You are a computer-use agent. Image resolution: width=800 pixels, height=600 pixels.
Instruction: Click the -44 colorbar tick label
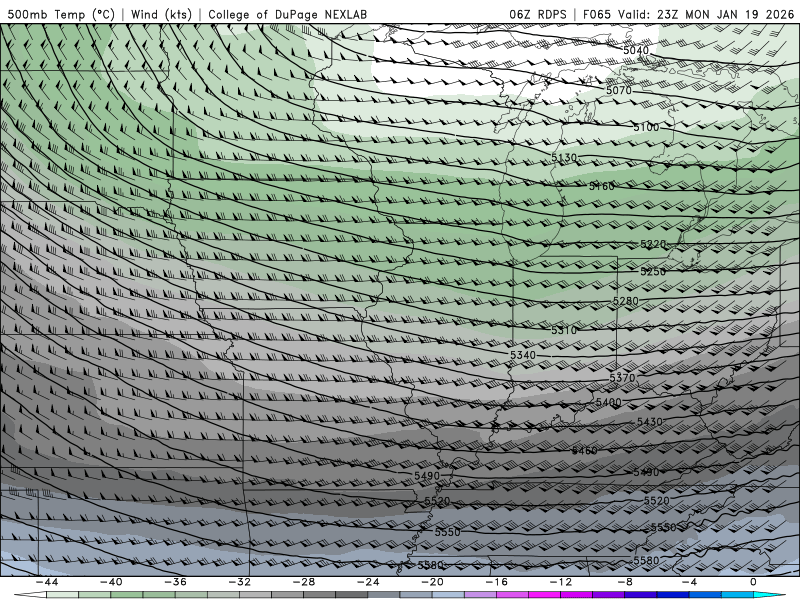[x=47, y=582]
